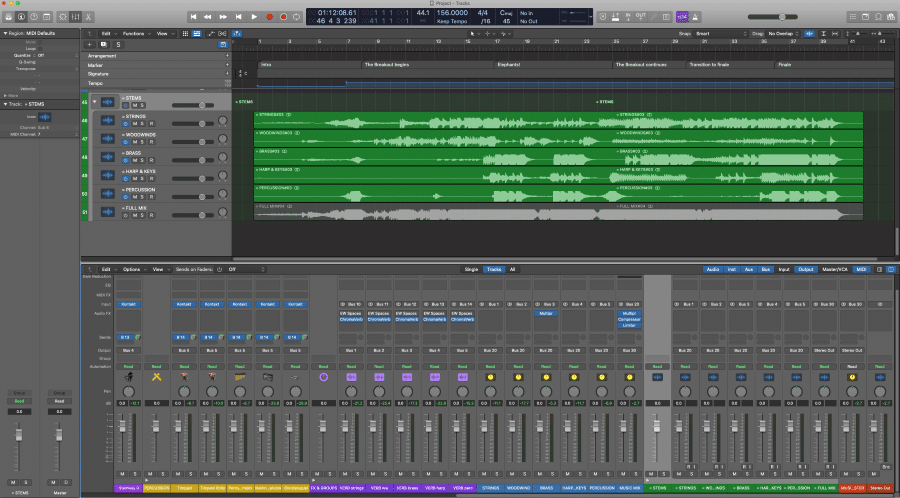Open Quick Help question mark button
Image resolution: width=900 pixels, height=498 pixels.
point(34,17)
